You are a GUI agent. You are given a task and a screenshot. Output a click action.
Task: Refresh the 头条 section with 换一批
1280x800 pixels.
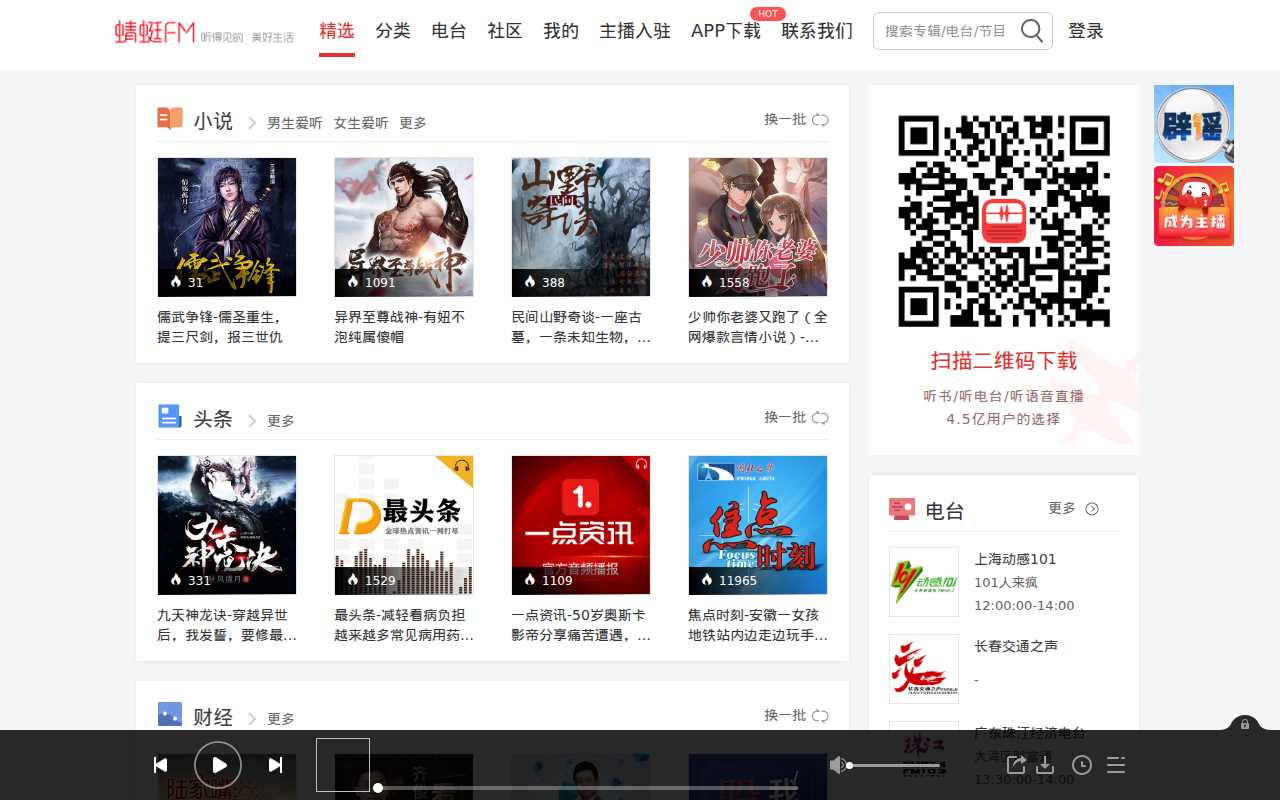pyautogui.click(x=786, y=417)
